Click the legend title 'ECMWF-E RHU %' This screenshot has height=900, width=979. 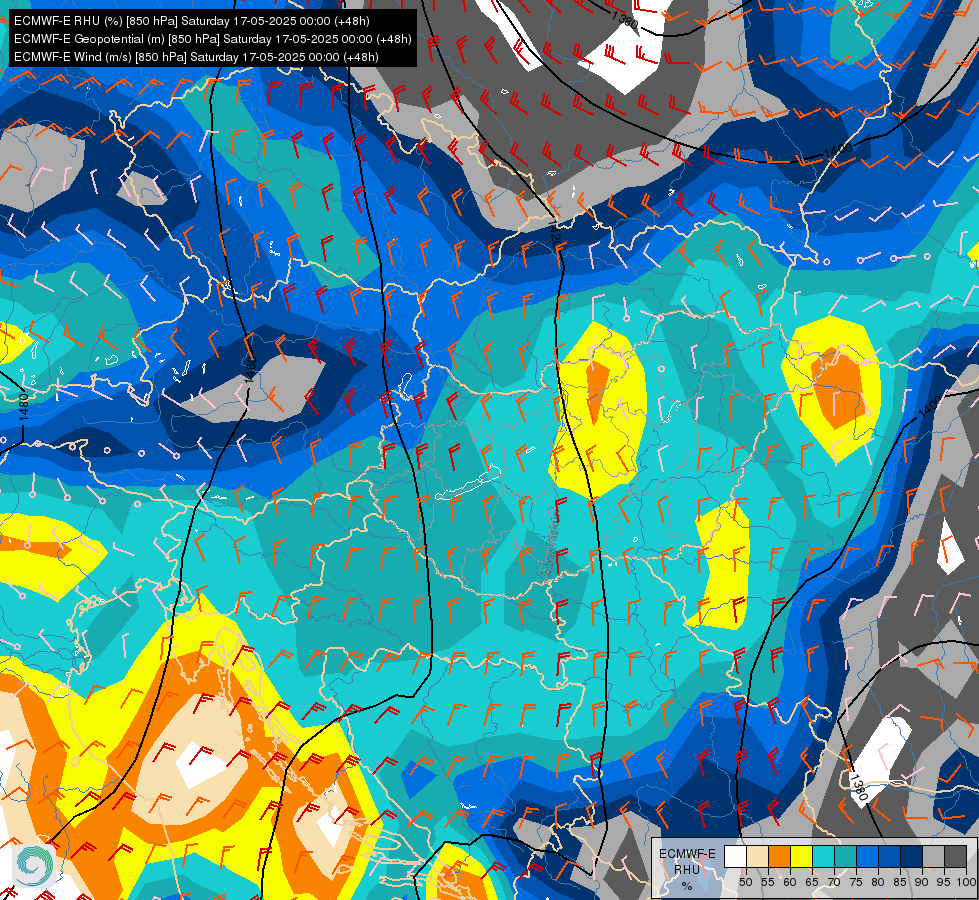click(x=687, y=869)
